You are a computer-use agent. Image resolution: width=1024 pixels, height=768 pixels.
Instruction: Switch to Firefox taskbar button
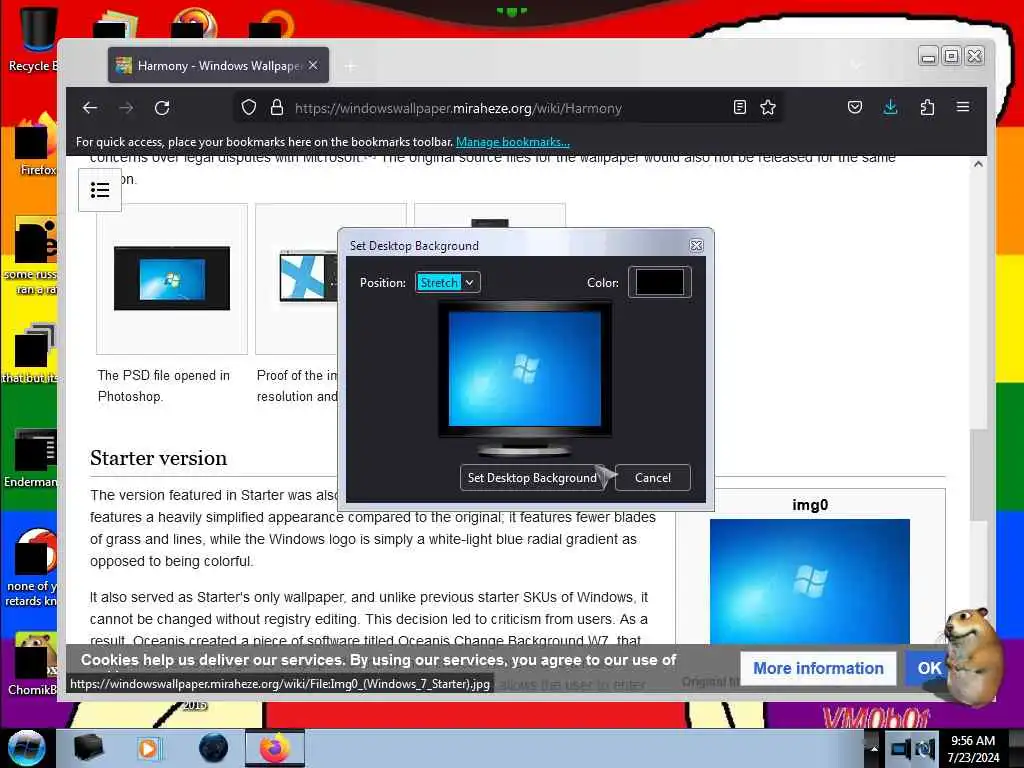pyautogui.click(x=275, y=748)
